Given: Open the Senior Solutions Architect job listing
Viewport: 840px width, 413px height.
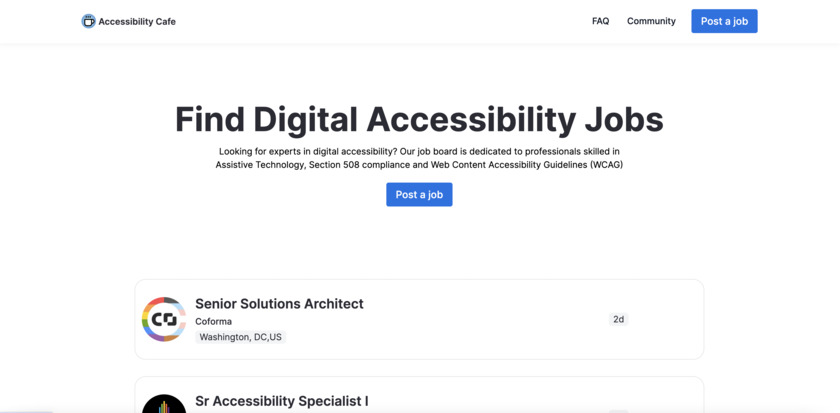Looking at the screenshot, I should [x=279, y=304].
